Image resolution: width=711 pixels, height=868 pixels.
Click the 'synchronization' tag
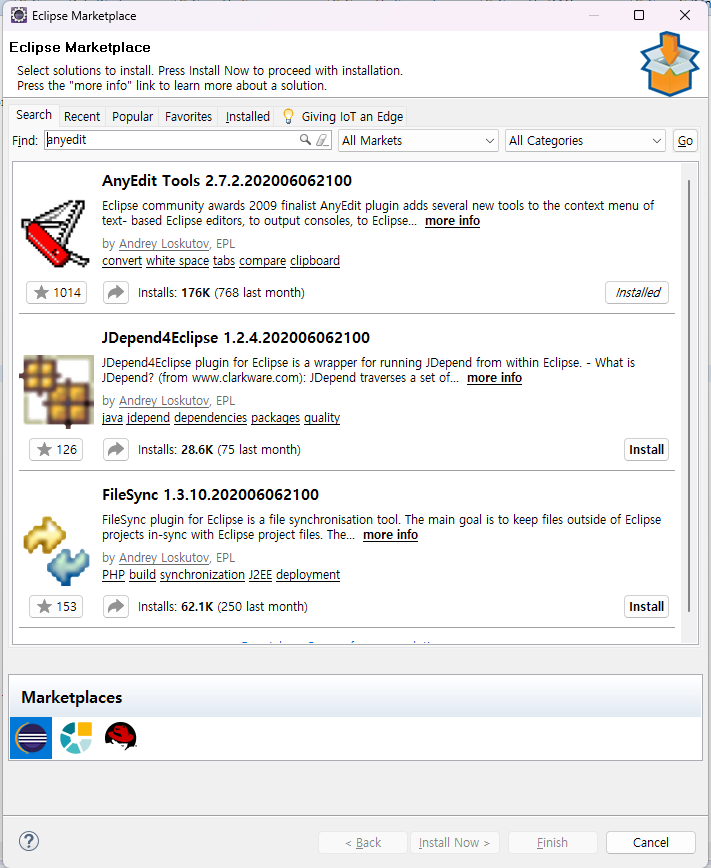[x=202, y=575]
